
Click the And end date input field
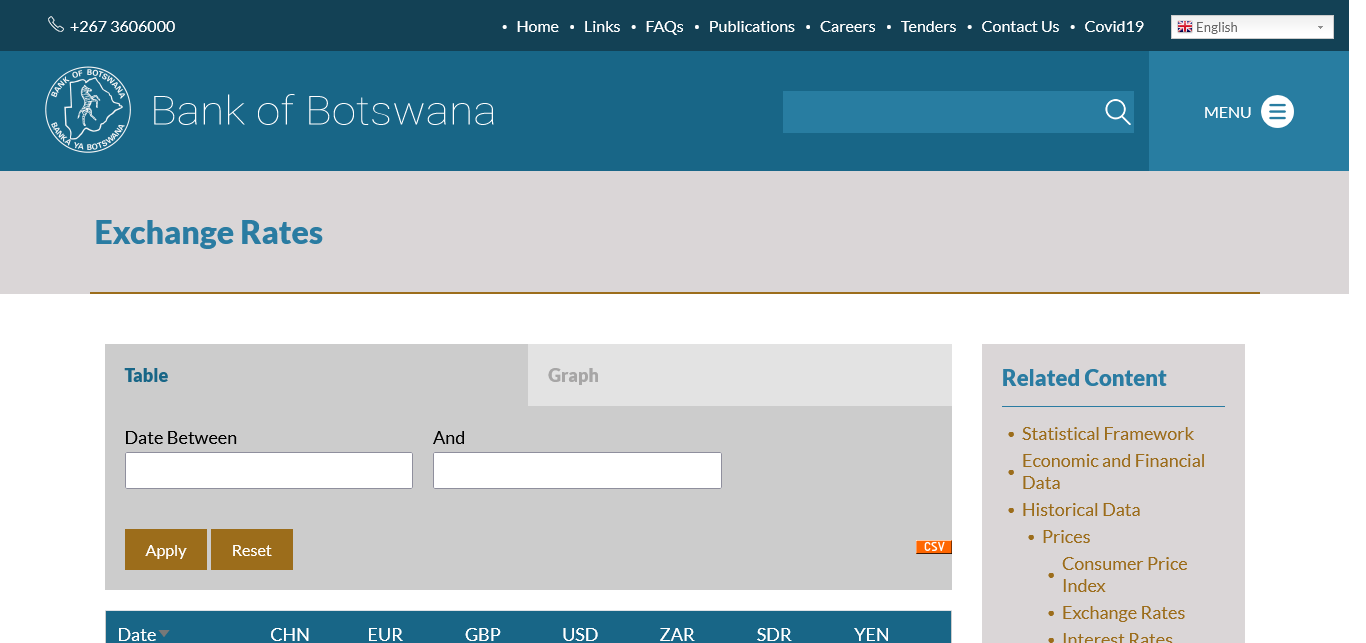tap(577, 471)
